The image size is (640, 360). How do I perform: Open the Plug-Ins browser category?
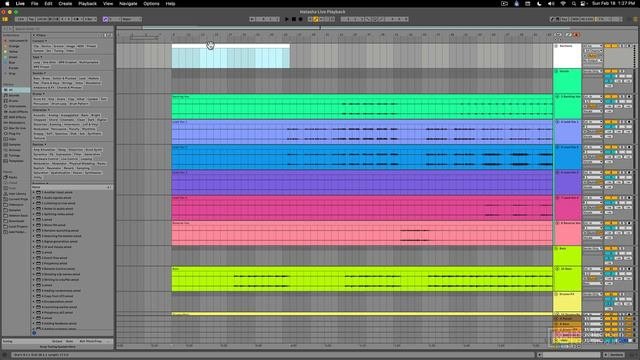(15, 133)
